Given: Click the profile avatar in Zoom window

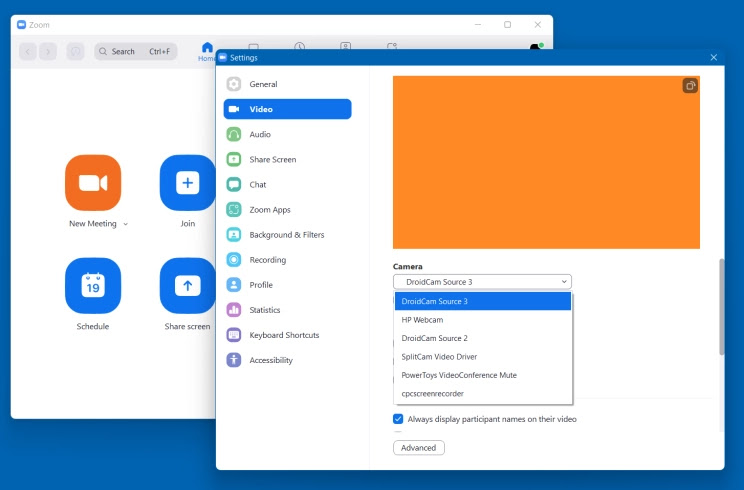Looking at the screenshot, I should (x=536, y=46).
